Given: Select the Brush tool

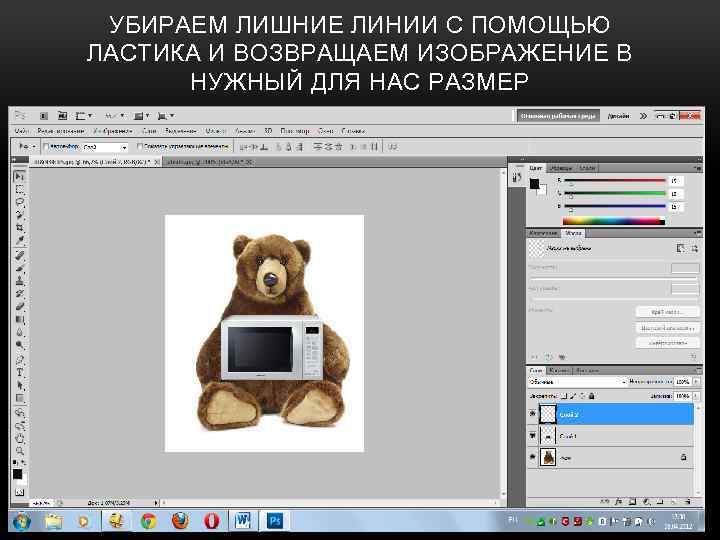Looking at the screenshot, I should click(x=19, y=268).
